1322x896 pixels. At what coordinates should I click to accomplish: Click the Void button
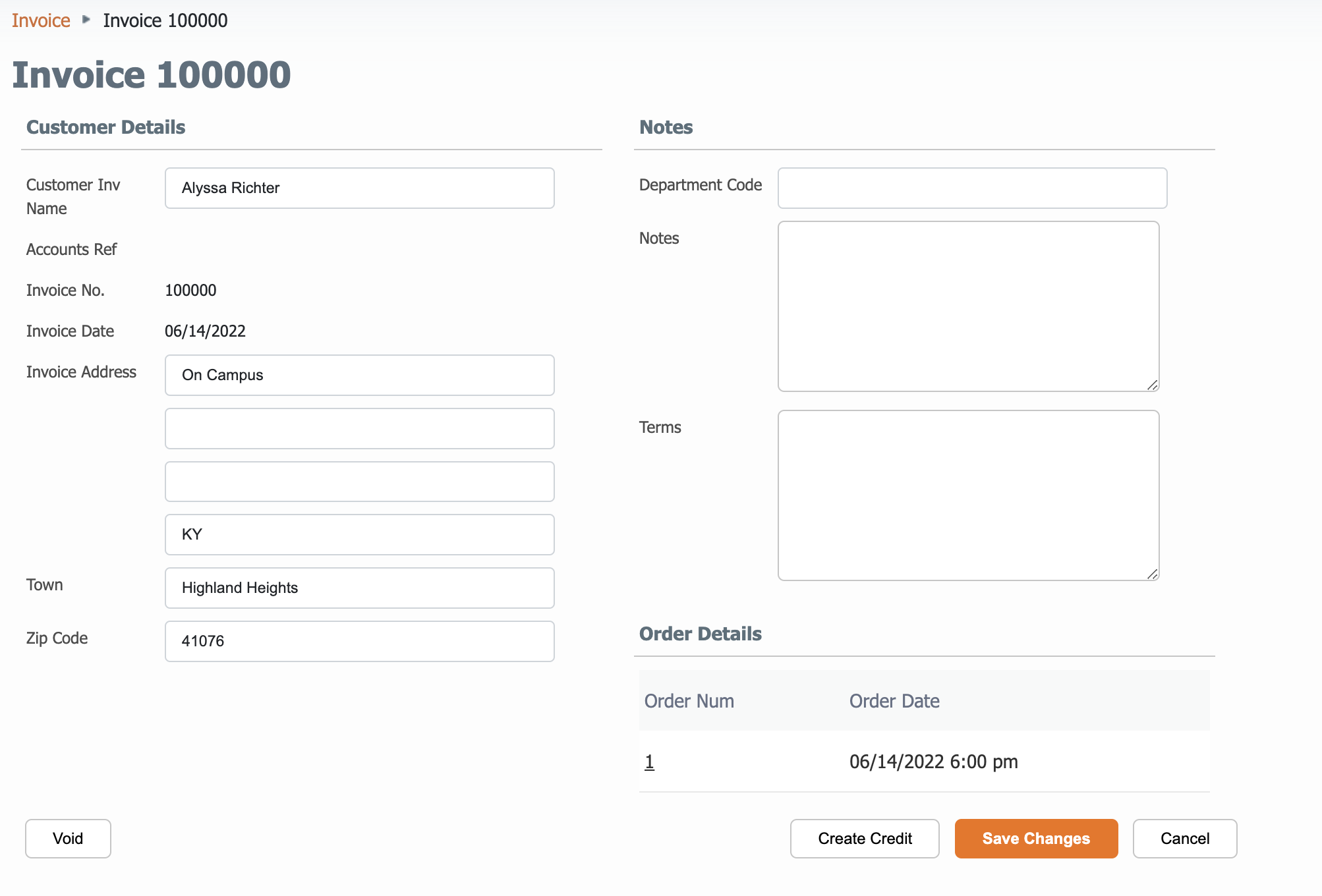[68, 839]
